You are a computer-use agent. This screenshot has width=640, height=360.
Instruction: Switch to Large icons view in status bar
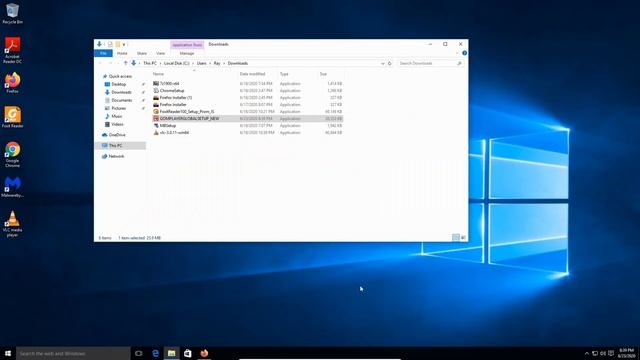click(463, 238)
